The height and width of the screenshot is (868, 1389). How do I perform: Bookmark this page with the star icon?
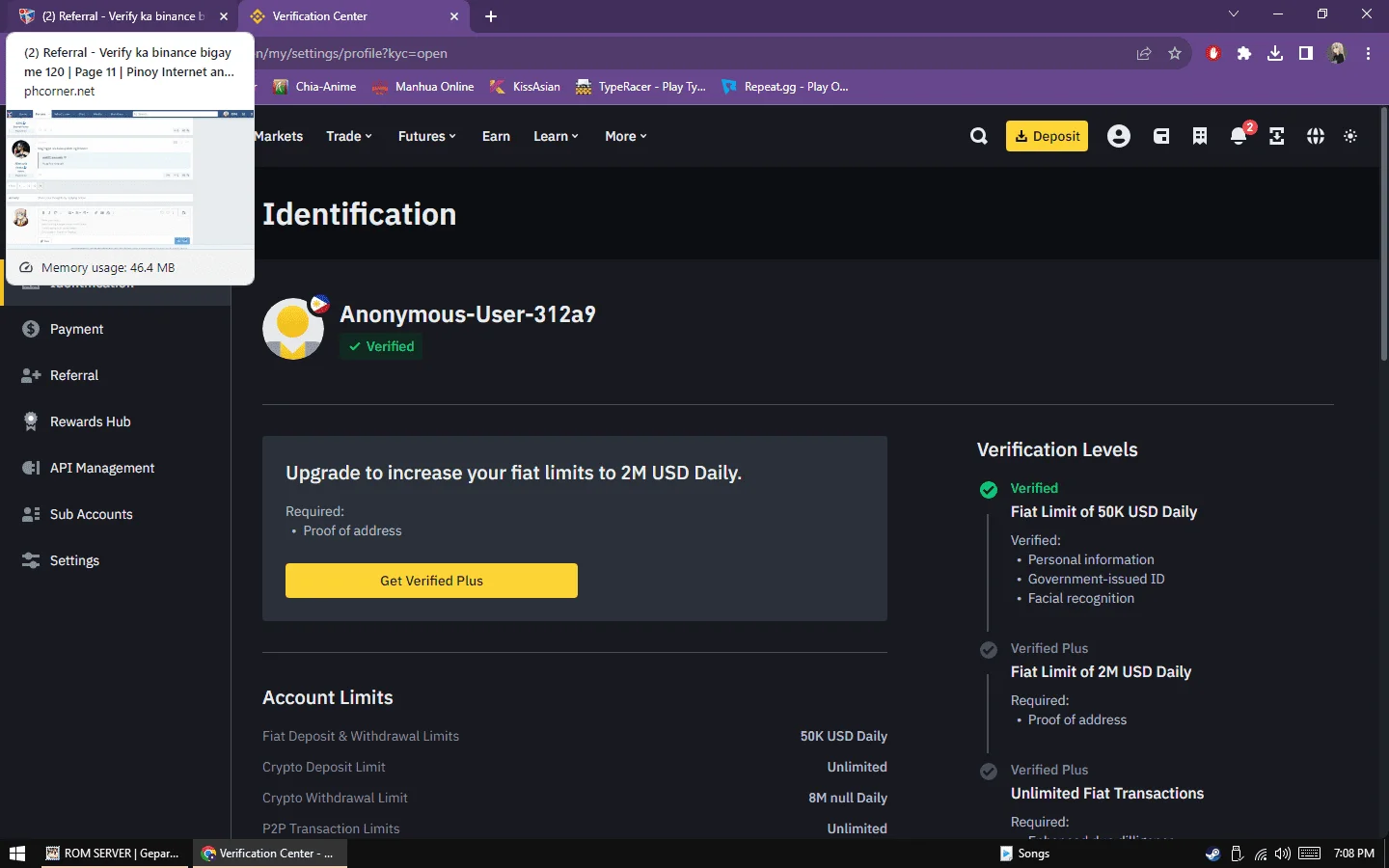click(1175, 53)
